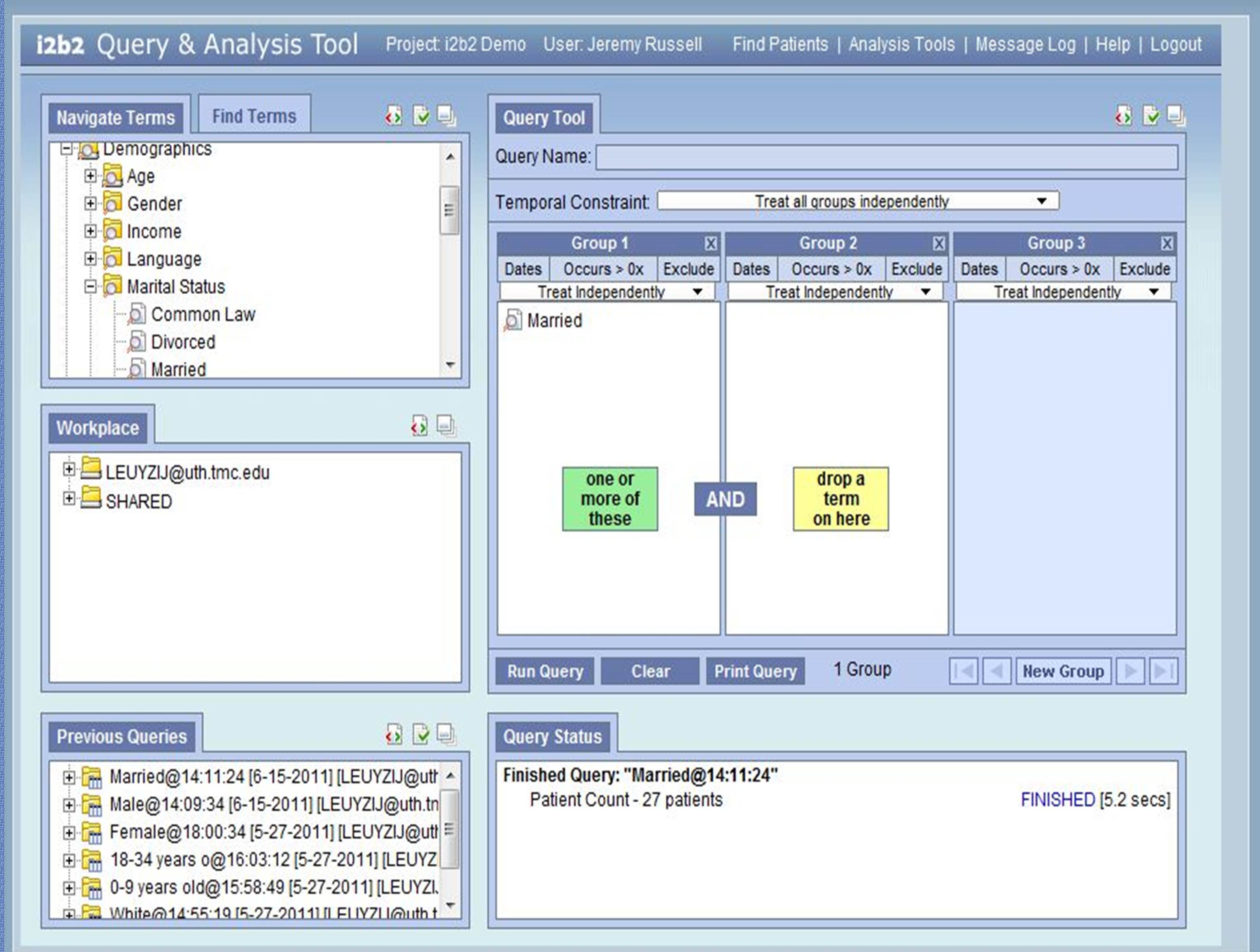Image resolution: width=1260 pixels, height=952 pixels.
Task: Collapse the Marital Status node
Action: [90, 286]
